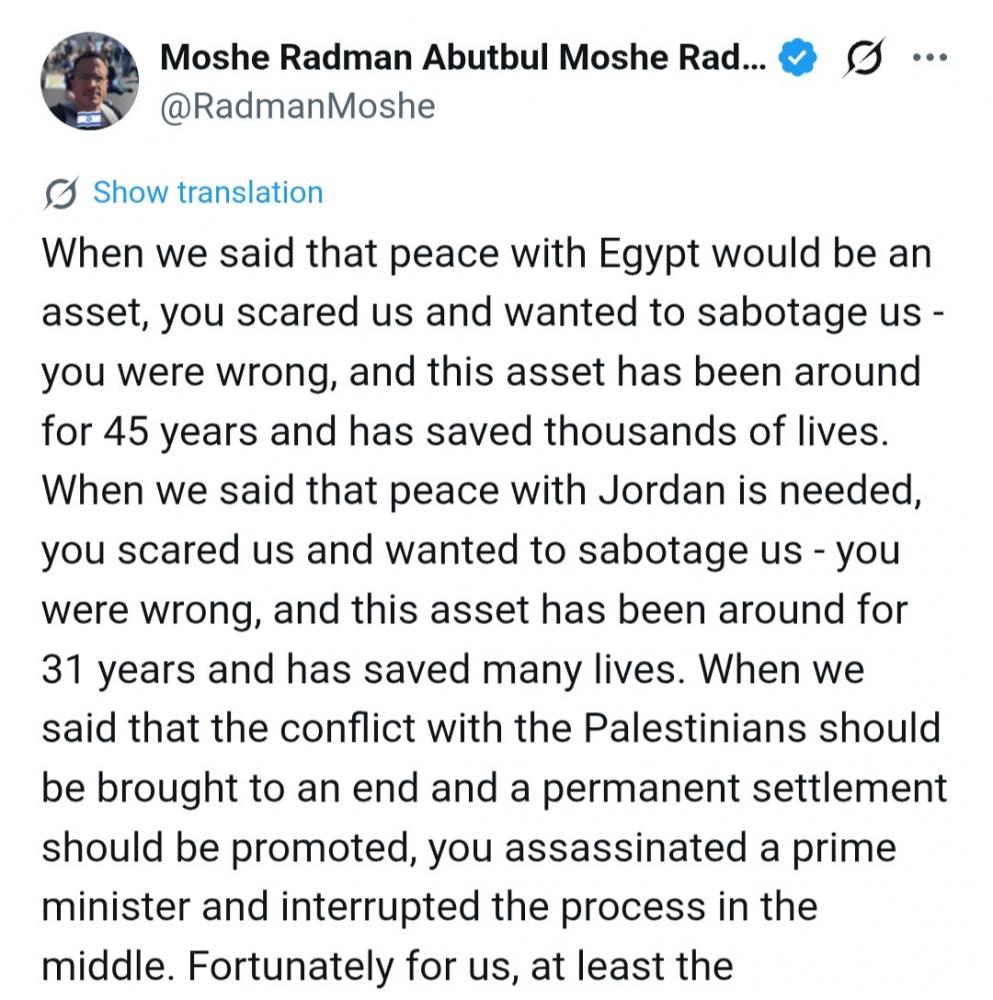Screen dimensions: 993x1000
Task: Select the opening line about peace with Egypt
Action: pos(486,254)
